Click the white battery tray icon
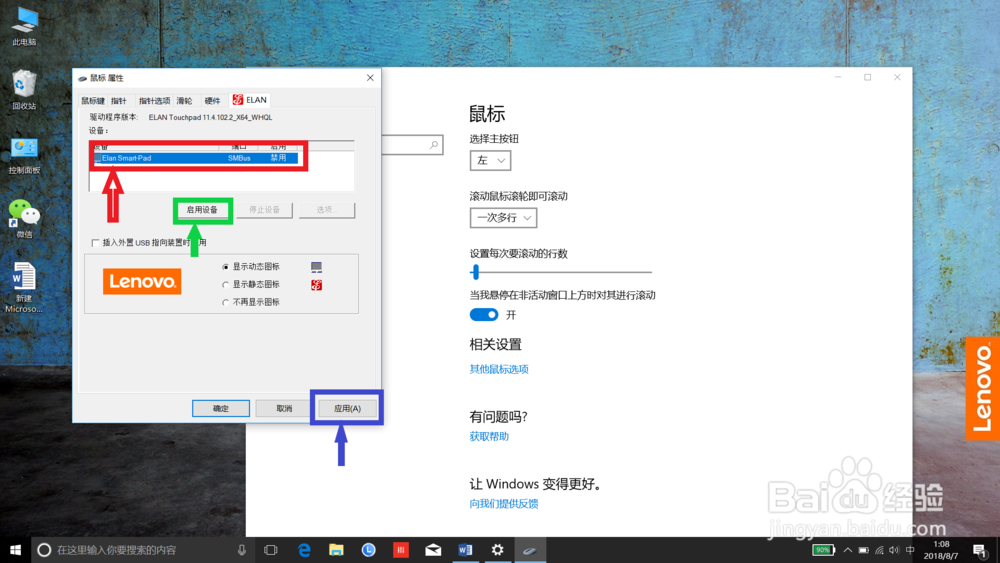This screenshot has width=1000, height=563. (864, 550)
